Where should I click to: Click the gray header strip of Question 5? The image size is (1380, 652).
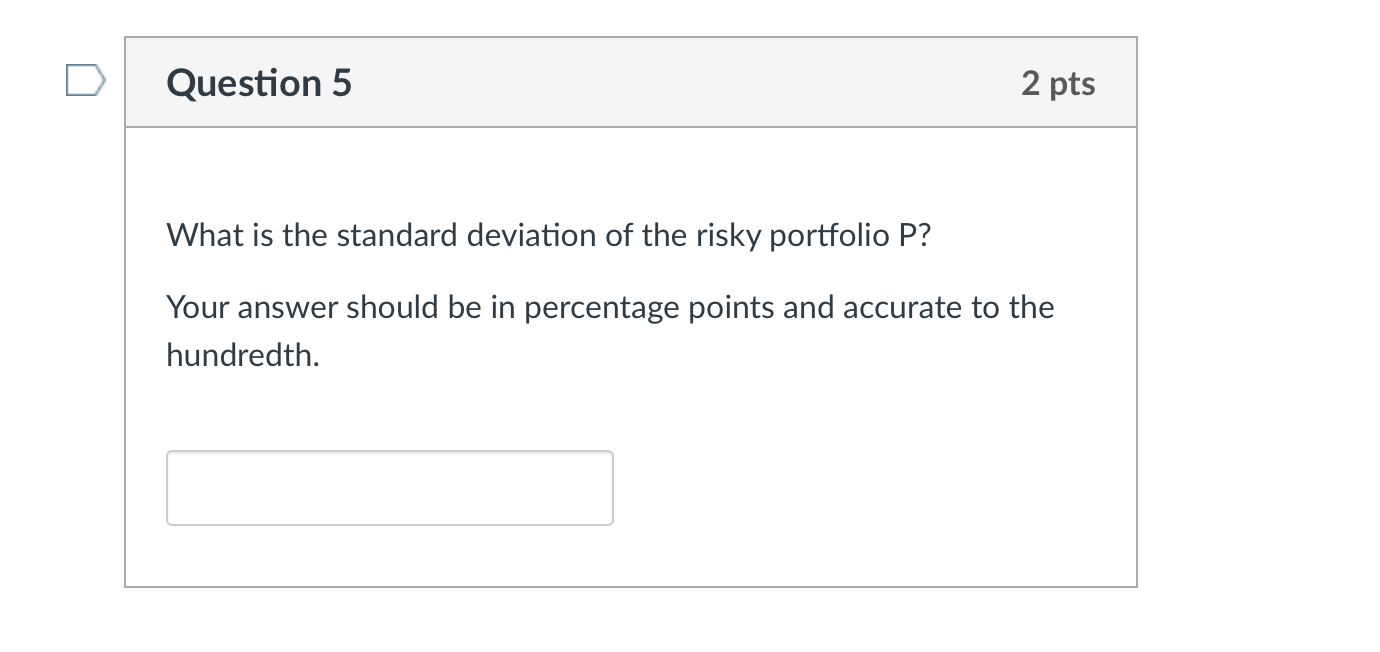(x=630, y=82)
